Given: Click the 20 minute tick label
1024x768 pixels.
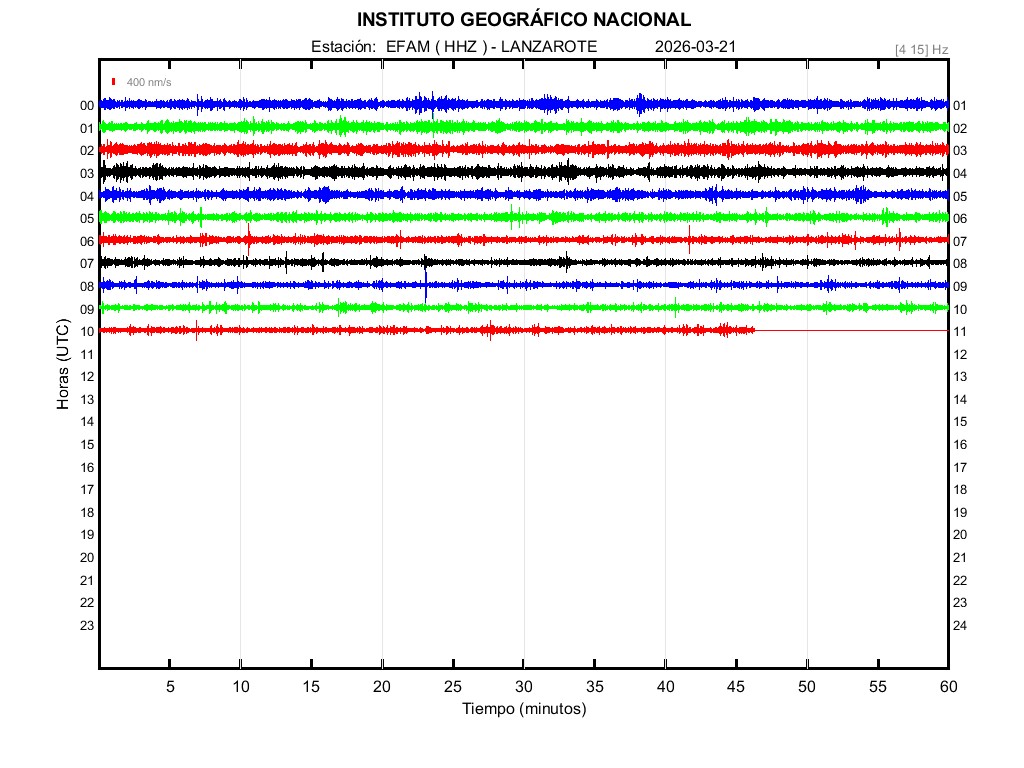Looking at the screenshot, I should tap(382, 686).
